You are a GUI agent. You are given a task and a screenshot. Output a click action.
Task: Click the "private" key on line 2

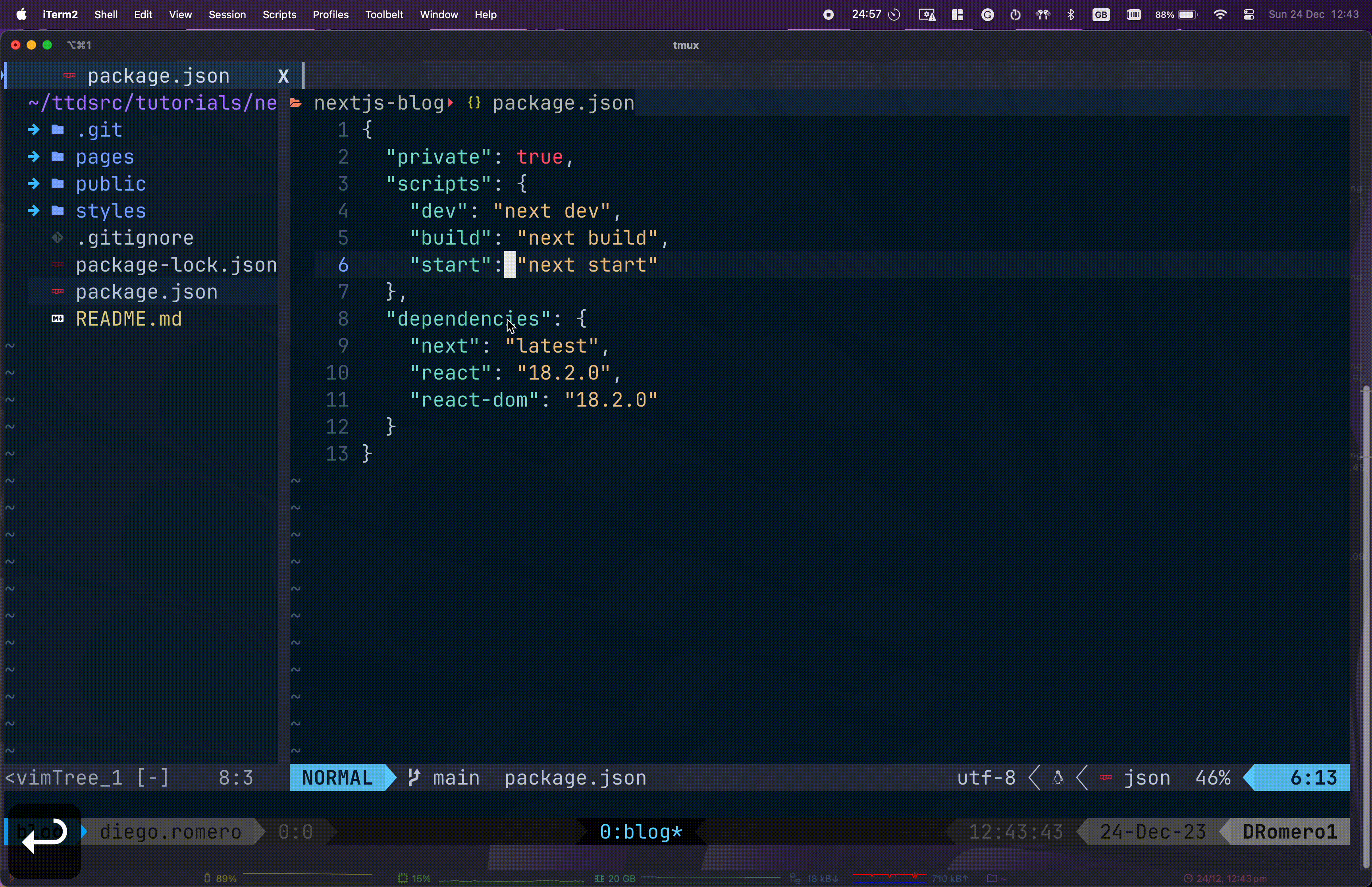[439, 157]
